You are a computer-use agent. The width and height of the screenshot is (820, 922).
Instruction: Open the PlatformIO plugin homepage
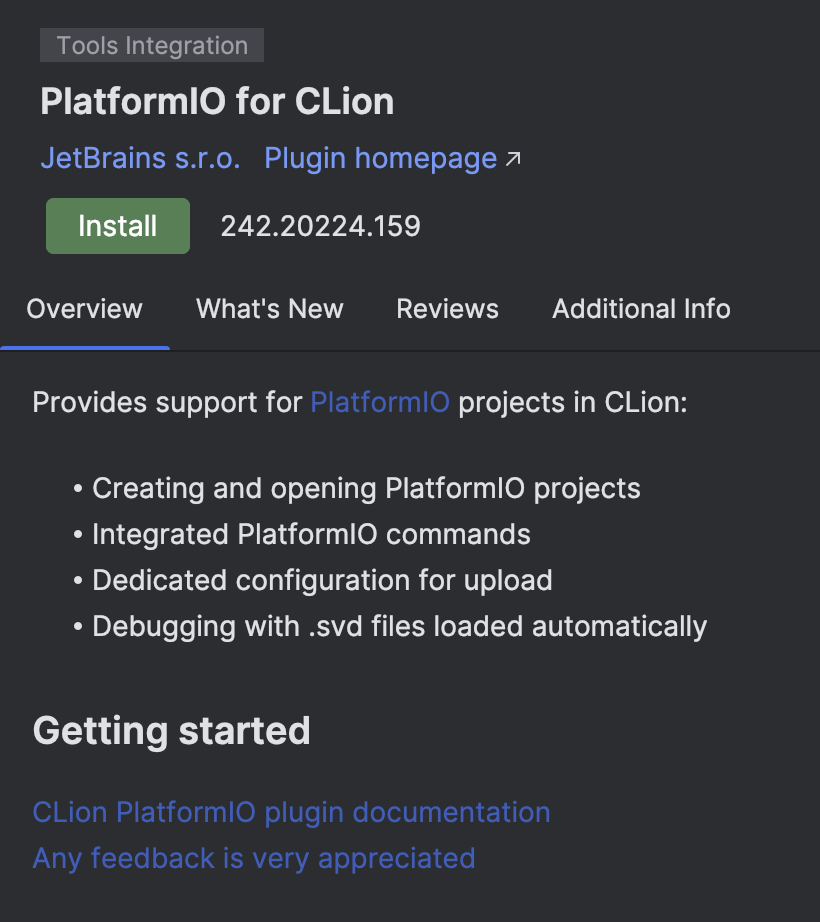[378, 158]
